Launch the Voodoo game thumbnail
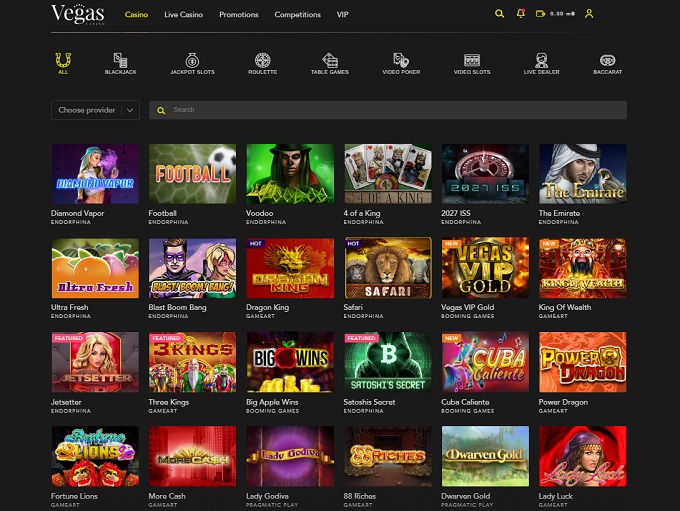This screenshot has height=511, width=680. coord(290,174)
